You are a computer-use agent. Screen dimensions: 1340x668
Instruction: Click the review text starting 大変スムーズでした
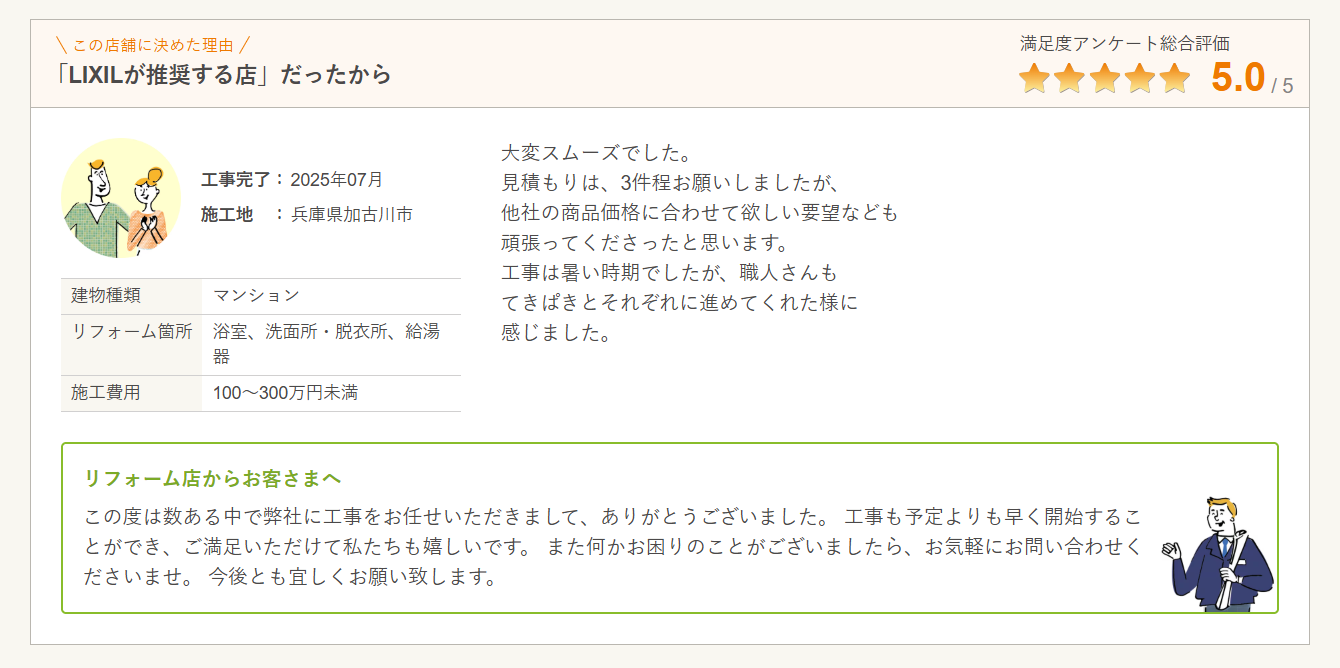click(x=699, y=243)
